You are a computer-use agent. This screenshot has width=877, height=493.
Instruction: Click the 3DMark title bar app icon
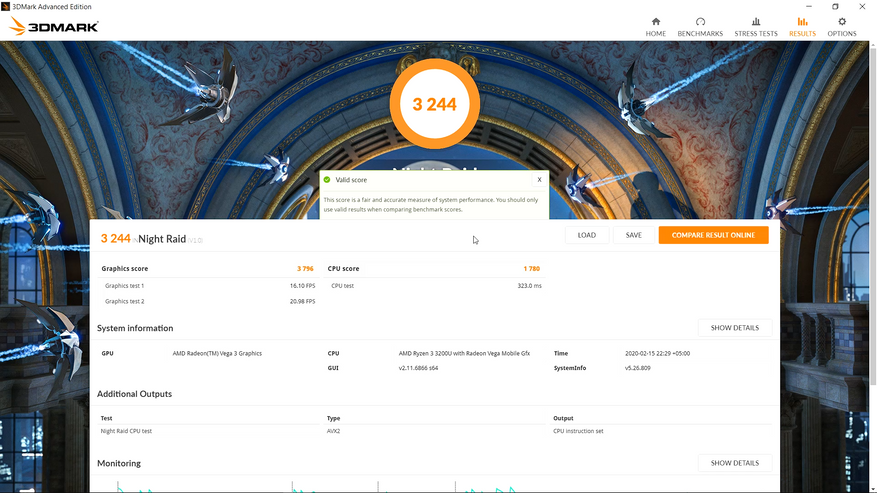tap(6, 6)
